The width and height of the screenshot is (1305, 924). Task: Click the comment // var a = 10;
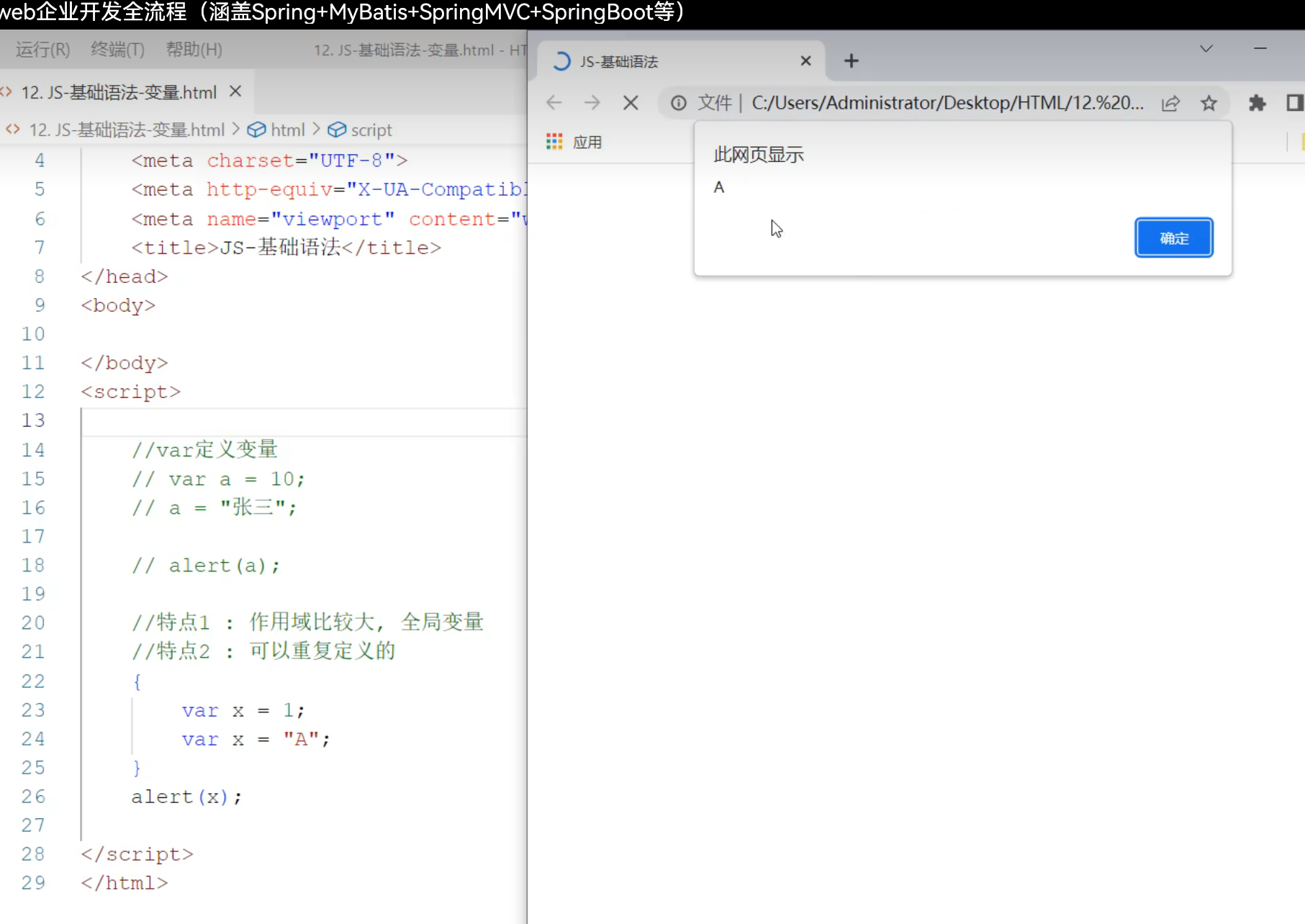[218, 479]
